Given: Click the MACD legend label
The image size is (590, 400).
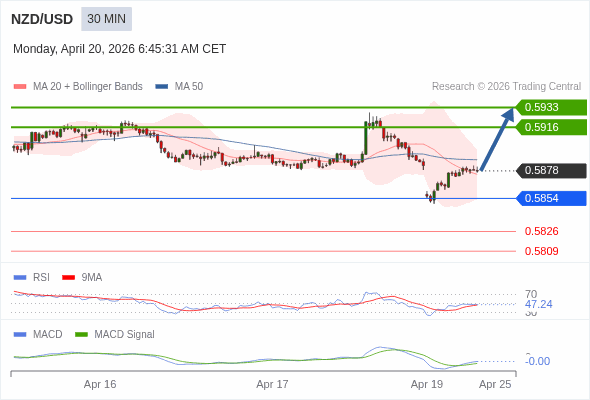Looking at the screenshot, I should pos(48,335).
